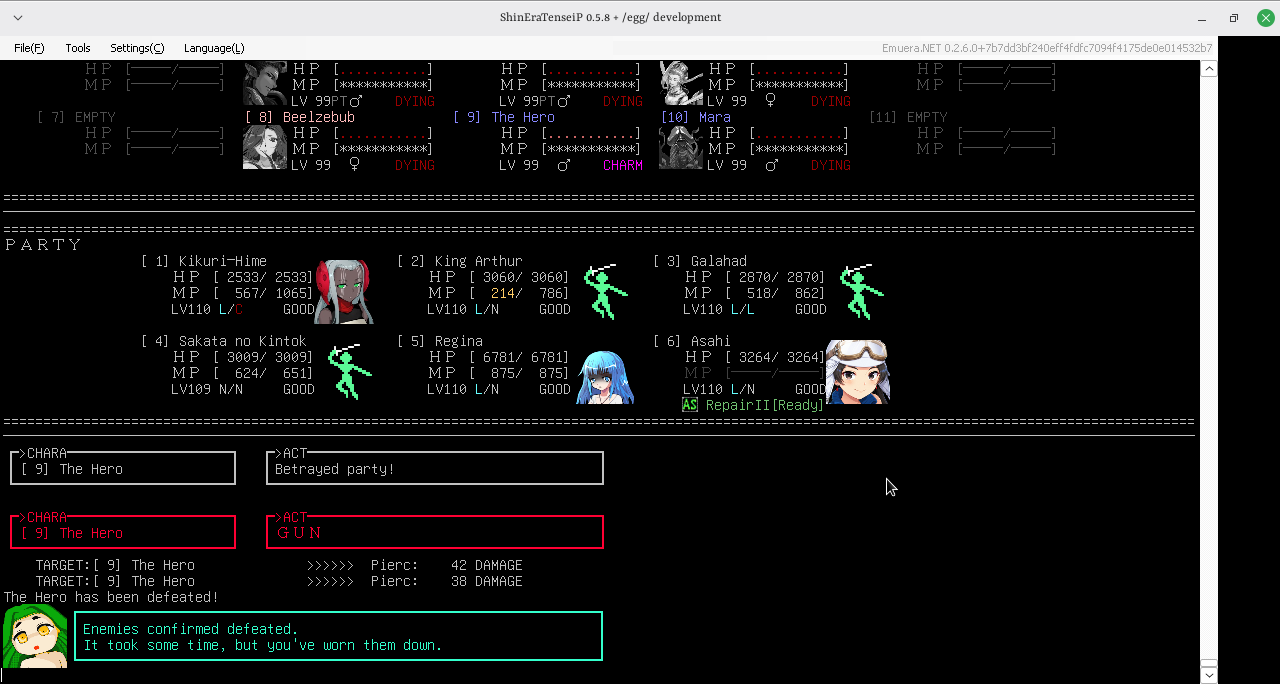Click the red CHARA box with The Hero
This screenshot has height=684, width=1280.
(123, 532)
